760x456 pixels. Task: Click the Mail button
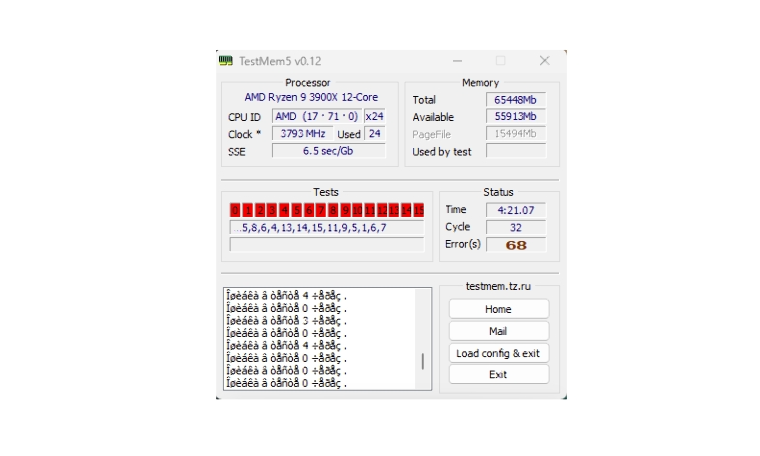[498, 331]
